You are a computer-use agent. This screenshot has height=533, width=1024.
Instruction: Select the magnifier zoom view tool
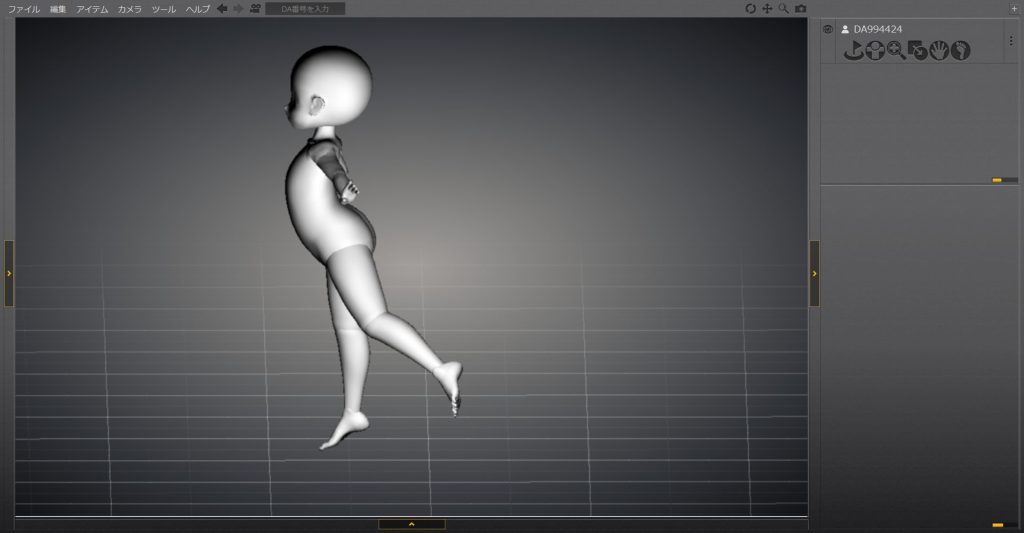(x=784, y=9)
